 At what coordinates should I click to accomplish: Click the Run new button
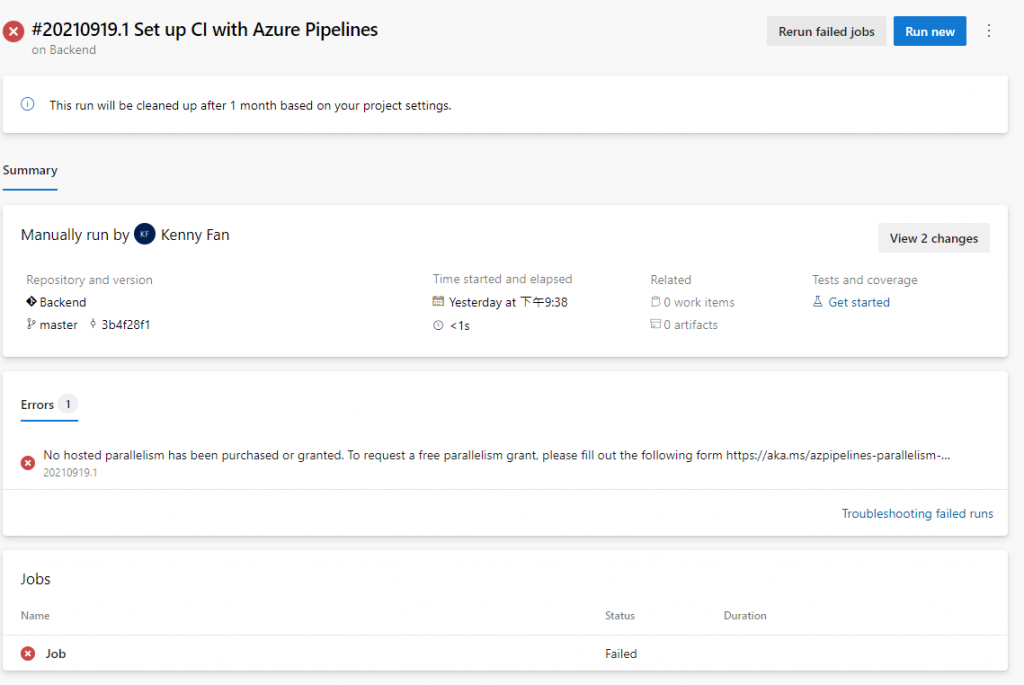coord(929,31)
